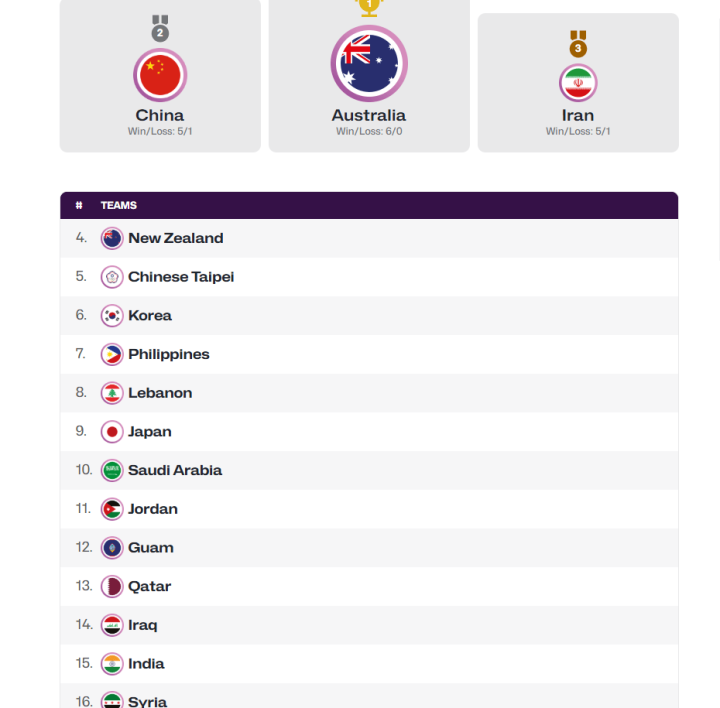Image resolution: width=720 pixels, height=708 pixels.
Task: Click the Guam flag icon
Action: [112, 548]
